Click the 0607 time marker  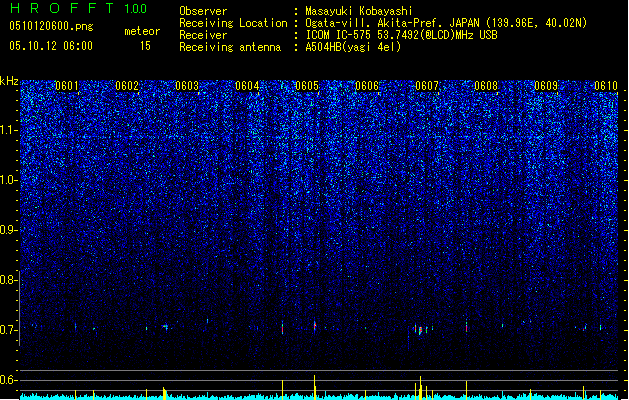(427, 86)
